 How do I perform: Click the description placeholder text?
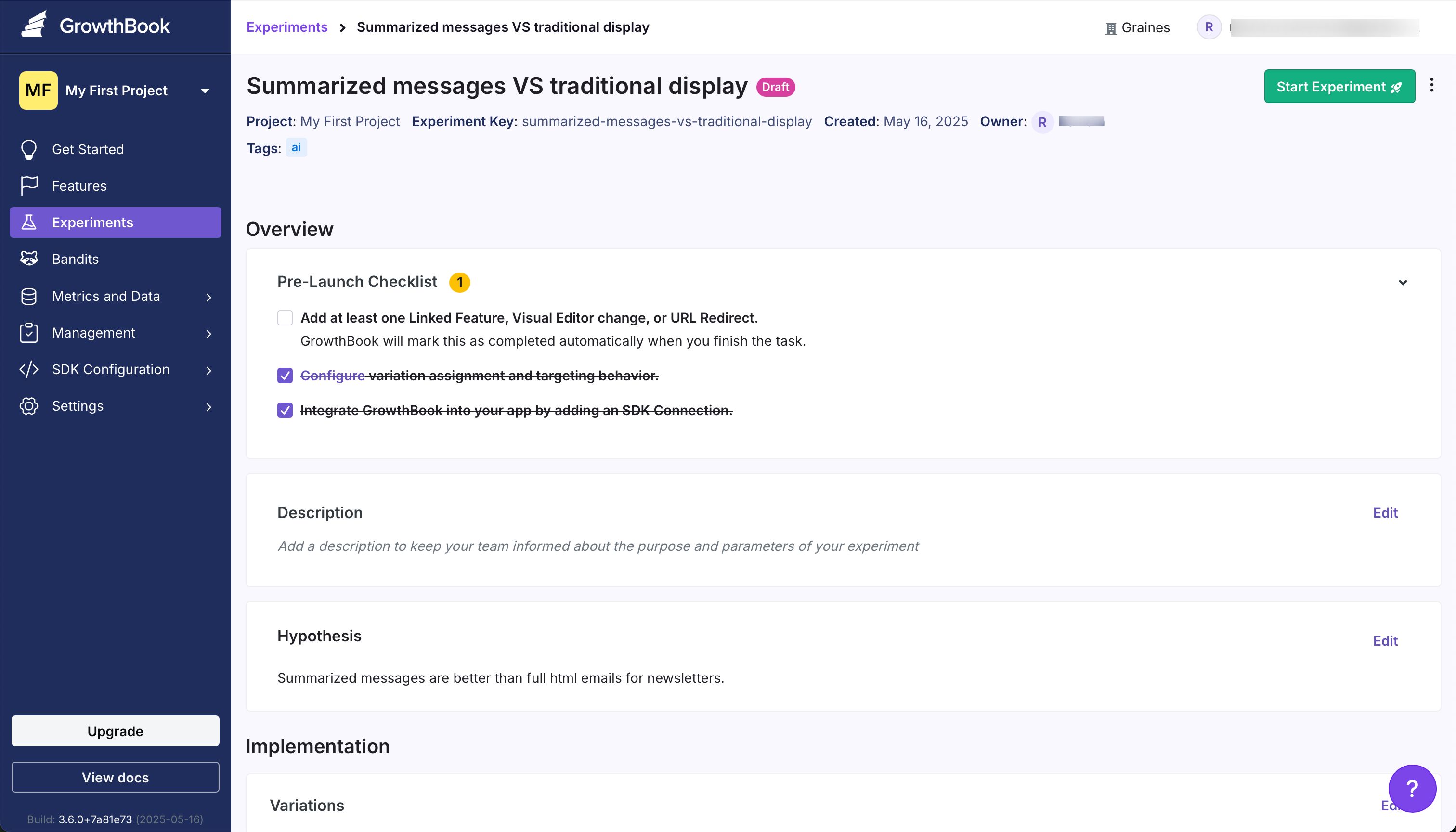pos(598,546)
